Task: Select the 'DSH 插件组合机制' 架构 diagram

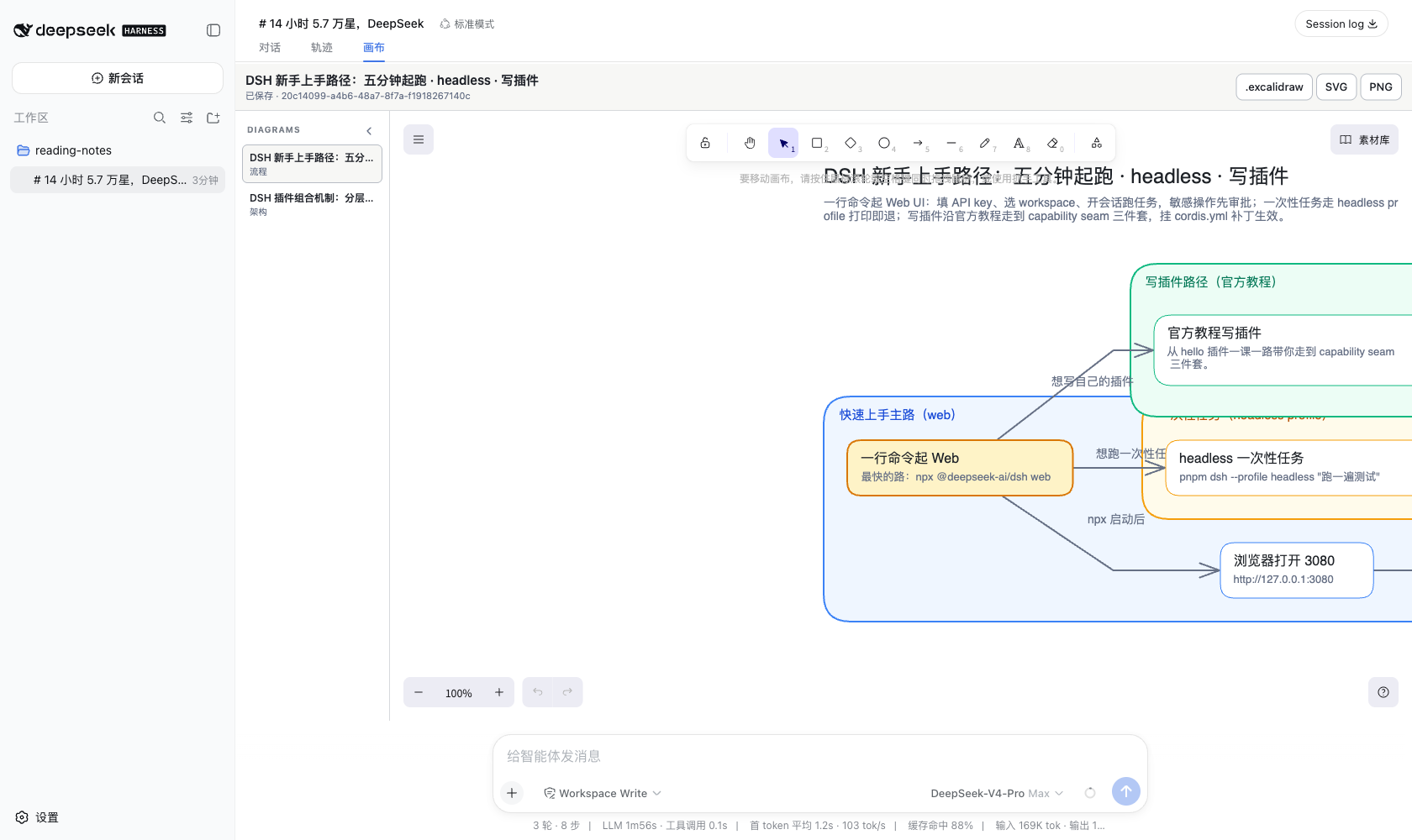Action: click(x=312, y=204)
